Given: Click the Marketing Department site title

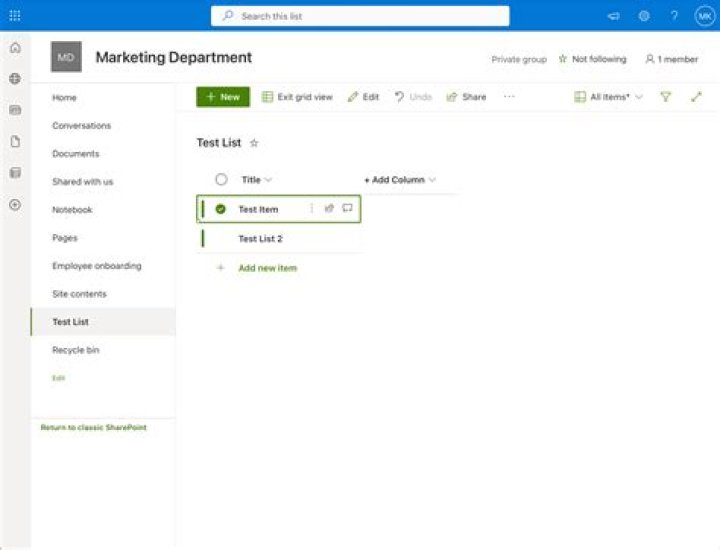Looking at the screenshot, I should click(174, 57).
